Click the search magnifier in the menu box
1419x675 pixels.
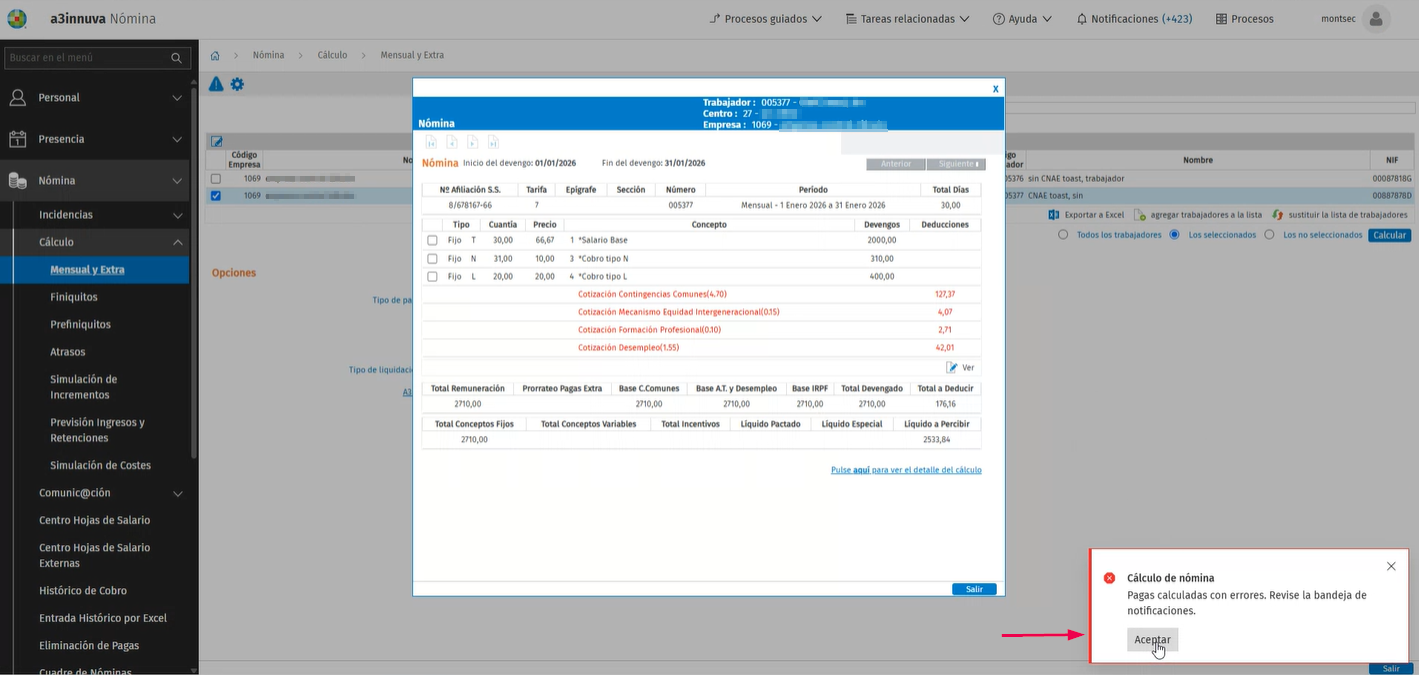(177, 58)
